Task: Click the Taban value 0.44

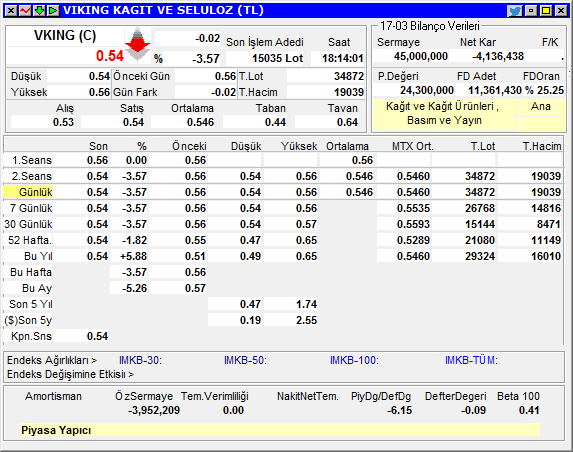Action: click(276, 122)
